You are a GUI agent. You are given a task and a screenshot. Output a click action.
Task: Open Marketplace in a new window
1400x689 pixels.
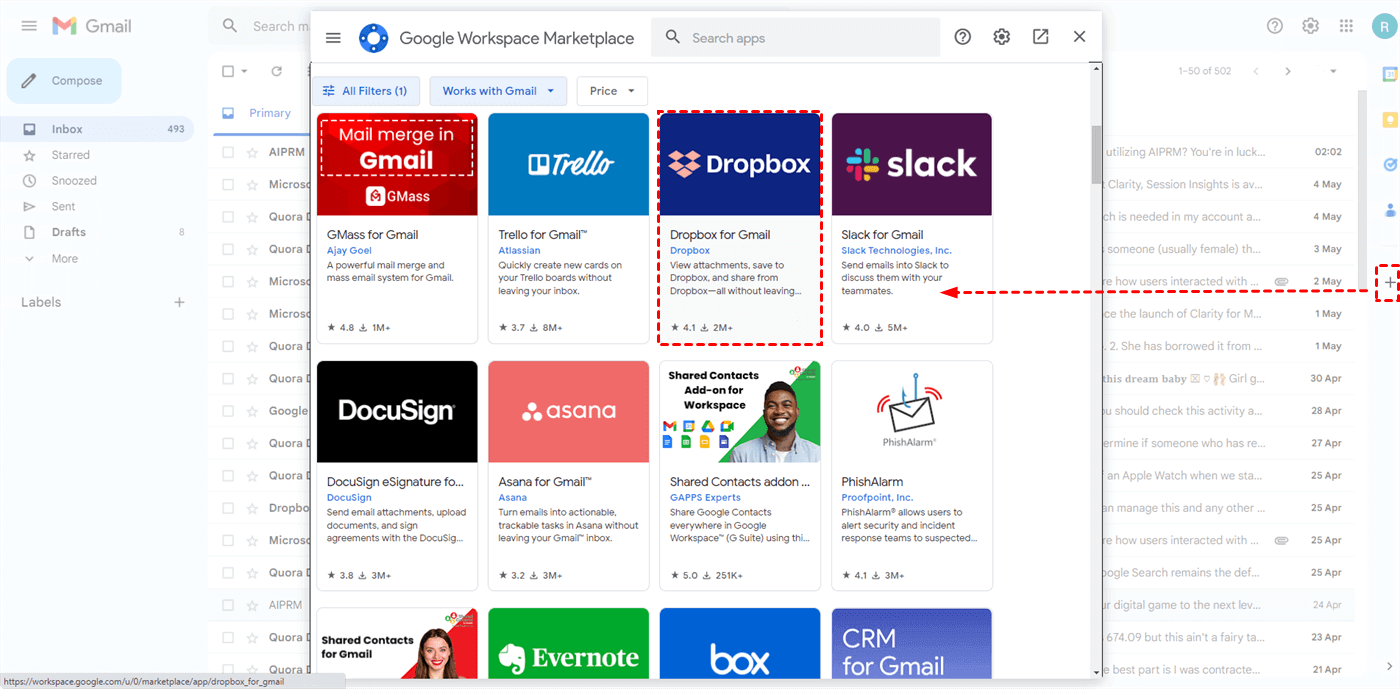tap(1040, 37)
